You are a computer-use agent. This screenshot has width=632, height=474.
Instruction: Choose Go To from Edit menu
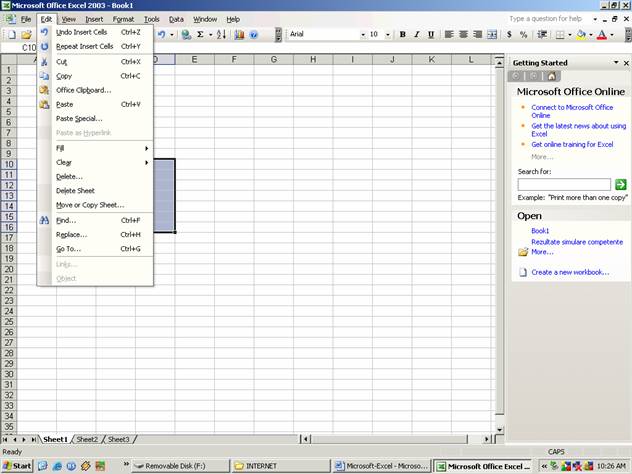click(95, 249)
